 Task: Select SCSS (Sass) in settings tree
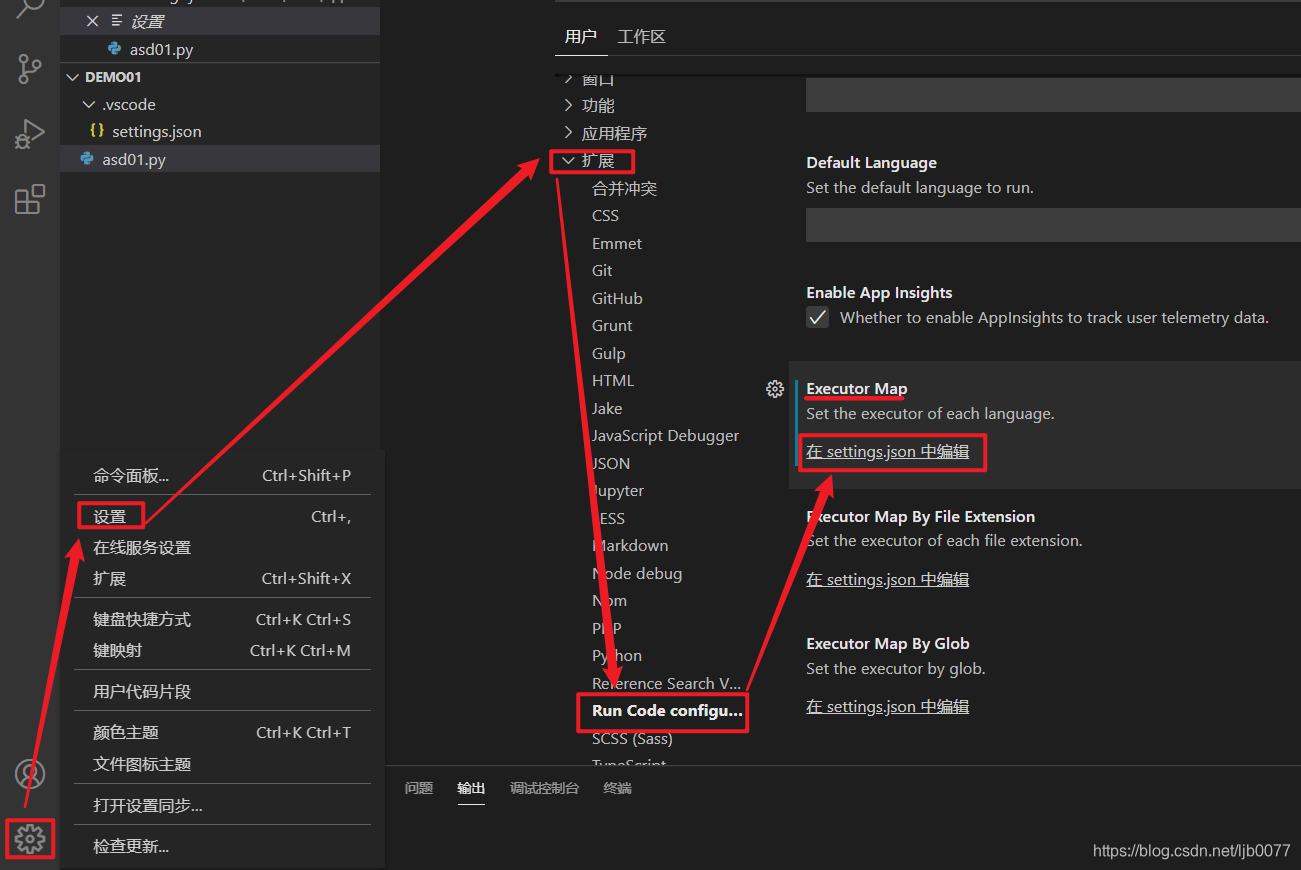coord(632,739)
